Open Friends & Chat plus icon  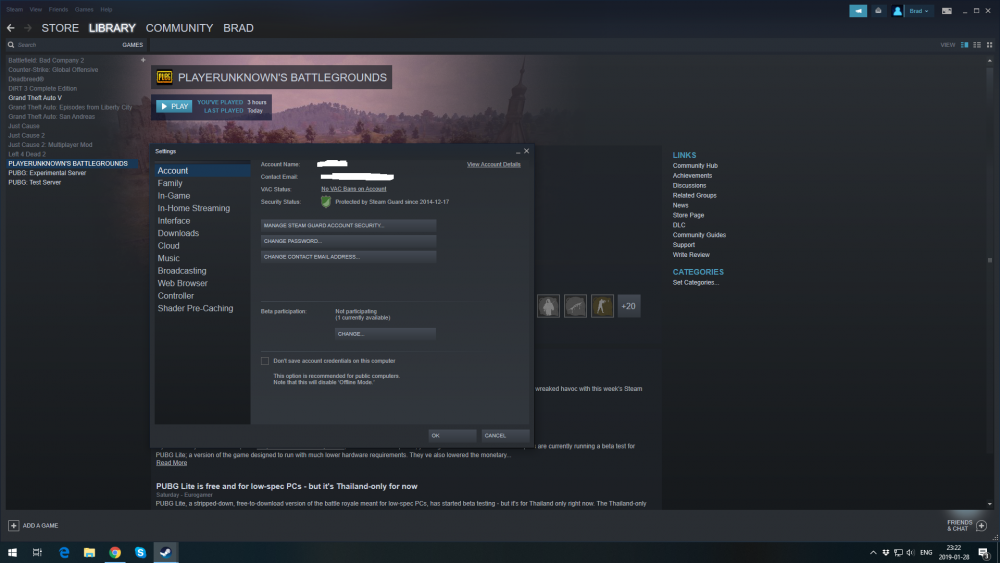click(x=982, y=525)
